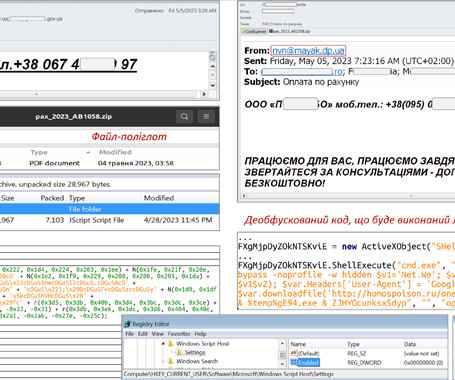
Task: Open the pax_2023_AB1058.zip attachment tab
Action: (290, 31)
